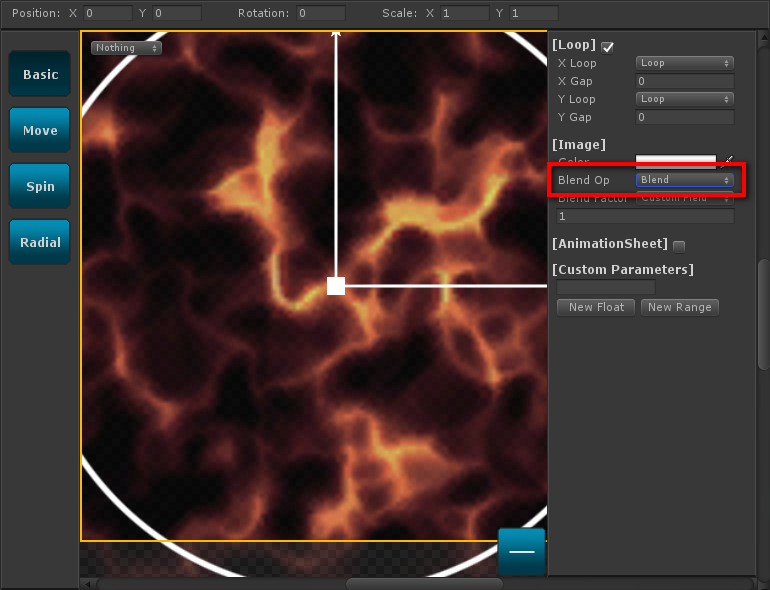The width and height of the screenshot is (770, 590).
Task: Click the Color swatch field
Action: click(676, 161)
